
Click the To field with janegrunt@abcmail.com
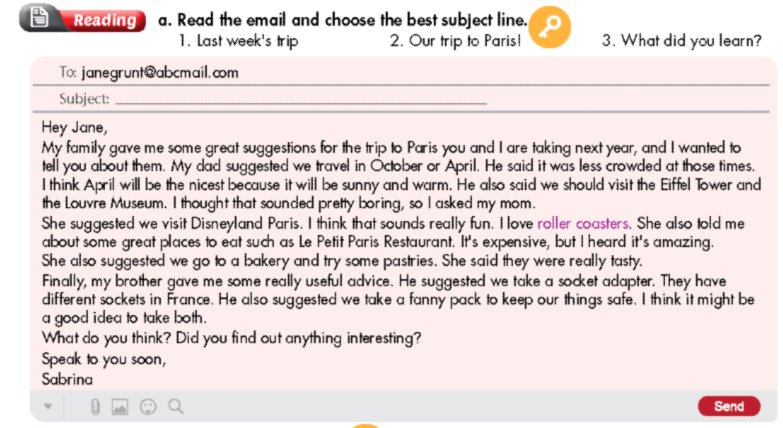[160, 73]
